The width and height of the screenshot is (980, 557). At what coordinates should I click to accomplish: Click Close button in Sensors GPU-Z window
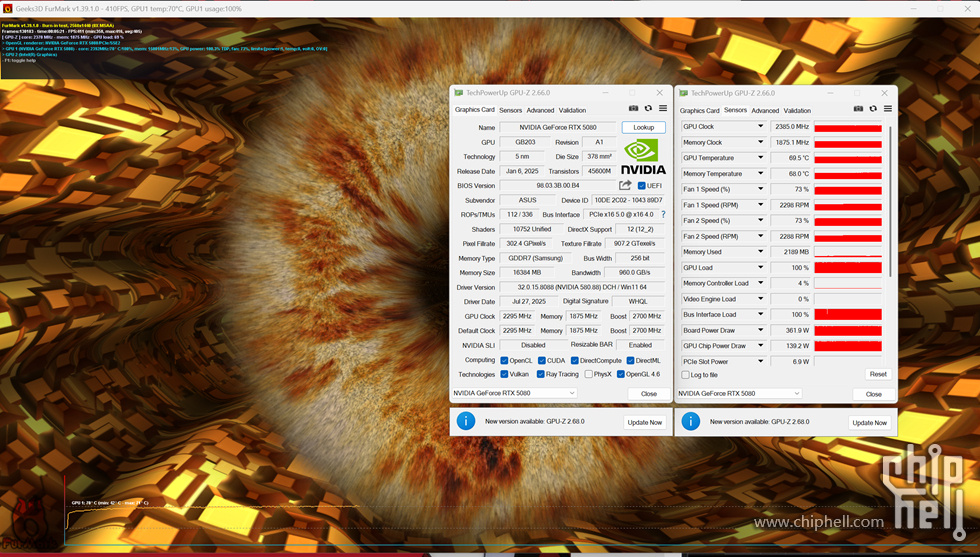pos(874,394)
